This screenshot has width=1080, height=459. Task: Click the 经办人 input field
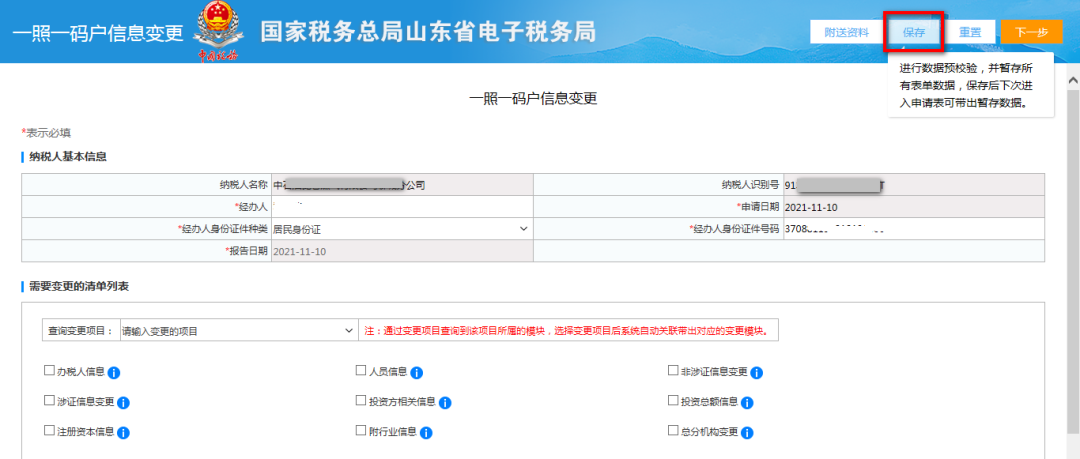click(401, 207)
